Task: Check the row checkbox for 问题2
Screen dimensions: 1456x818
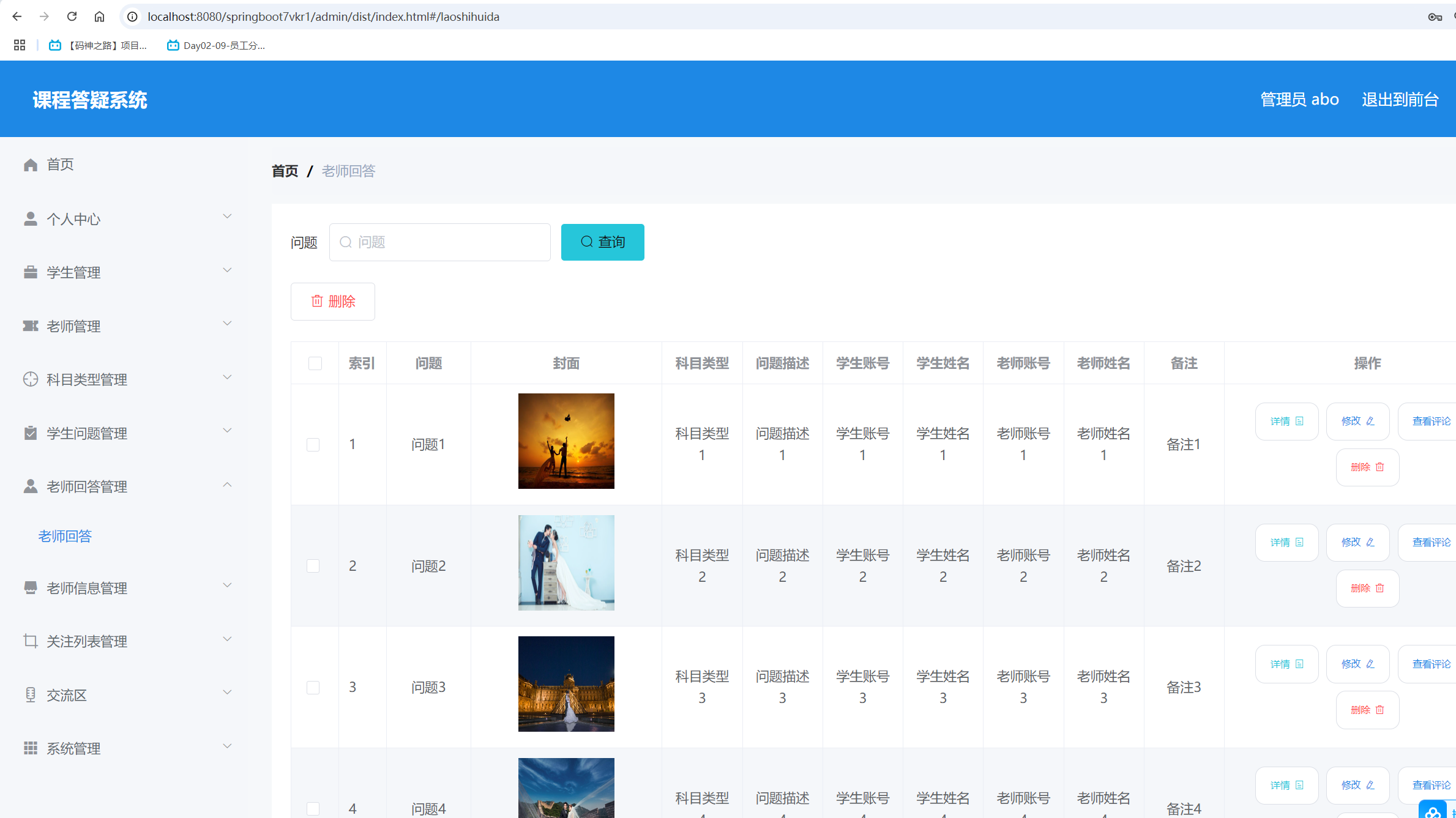Action: (x=313, y=566)
